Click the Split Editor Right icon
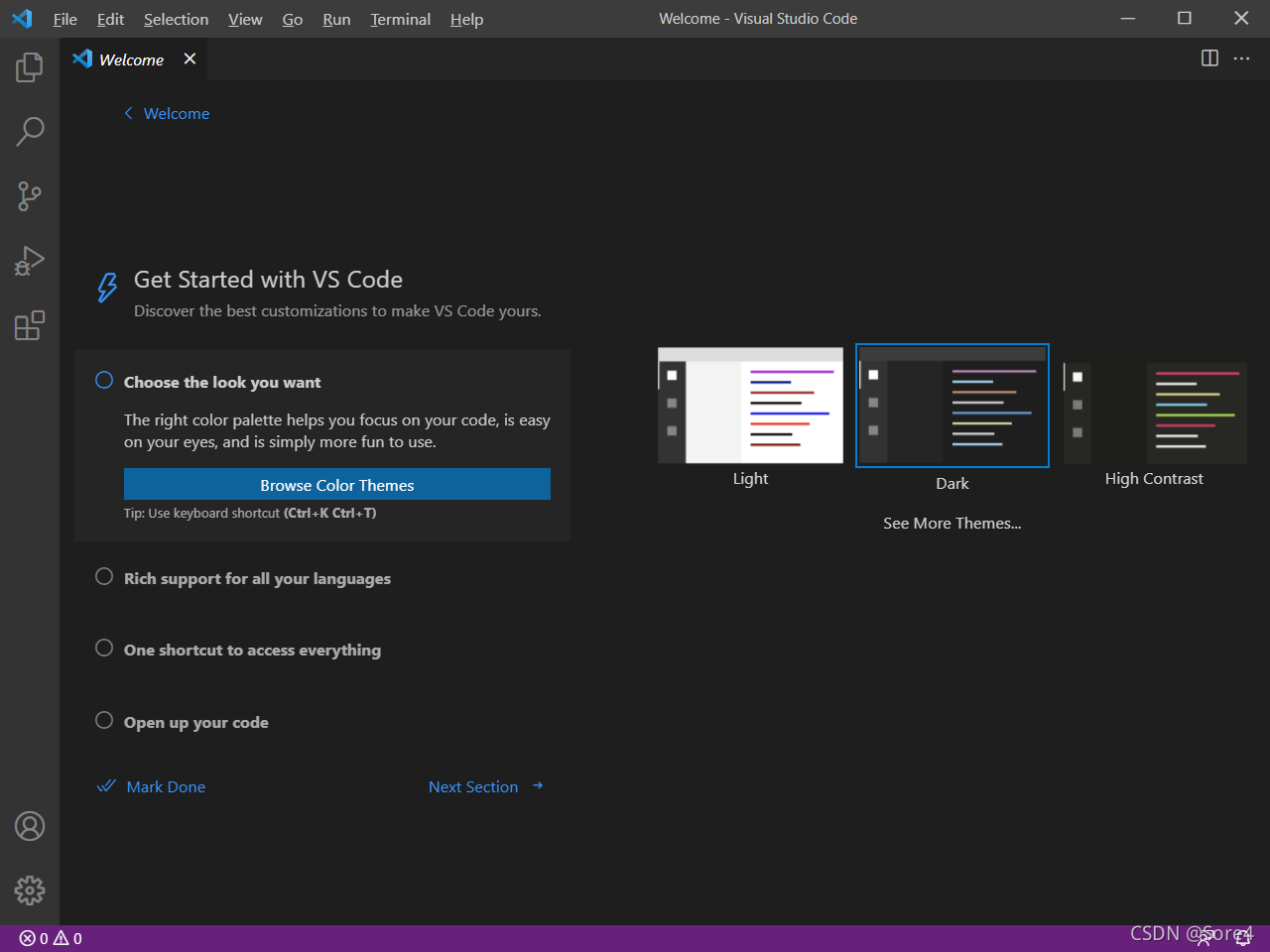Image resolution: width=1270 pixels, height=952 pixels. pos(1209,59)
